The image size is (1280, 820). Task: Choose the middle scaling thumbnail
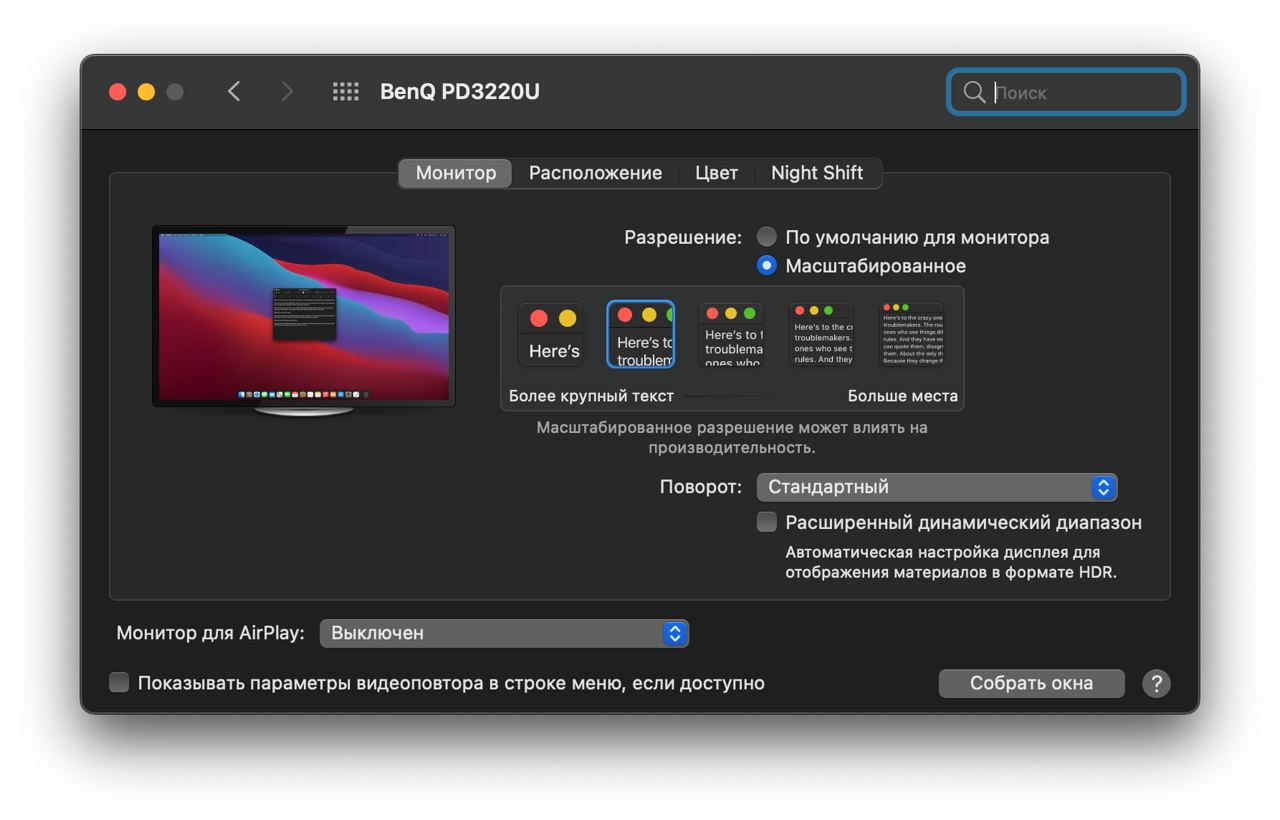pyautogui.click(x=731, y=335)
